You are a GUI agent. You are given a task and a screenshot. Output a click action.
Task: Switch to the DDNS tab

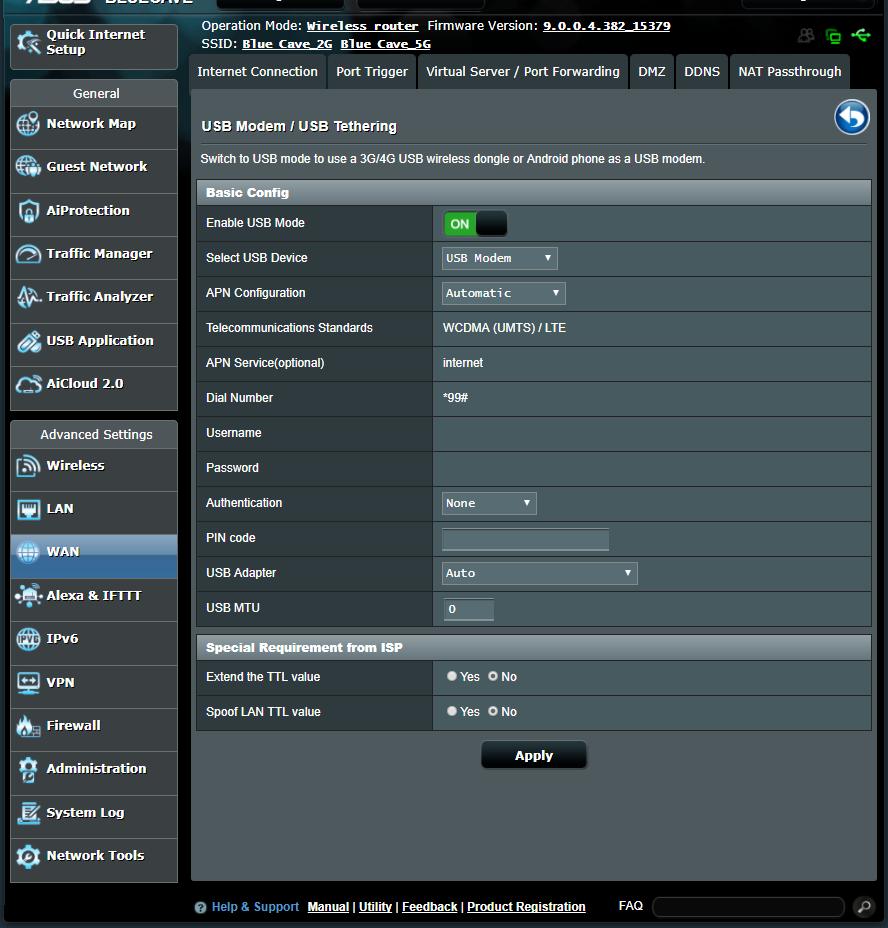pos(702,72)
